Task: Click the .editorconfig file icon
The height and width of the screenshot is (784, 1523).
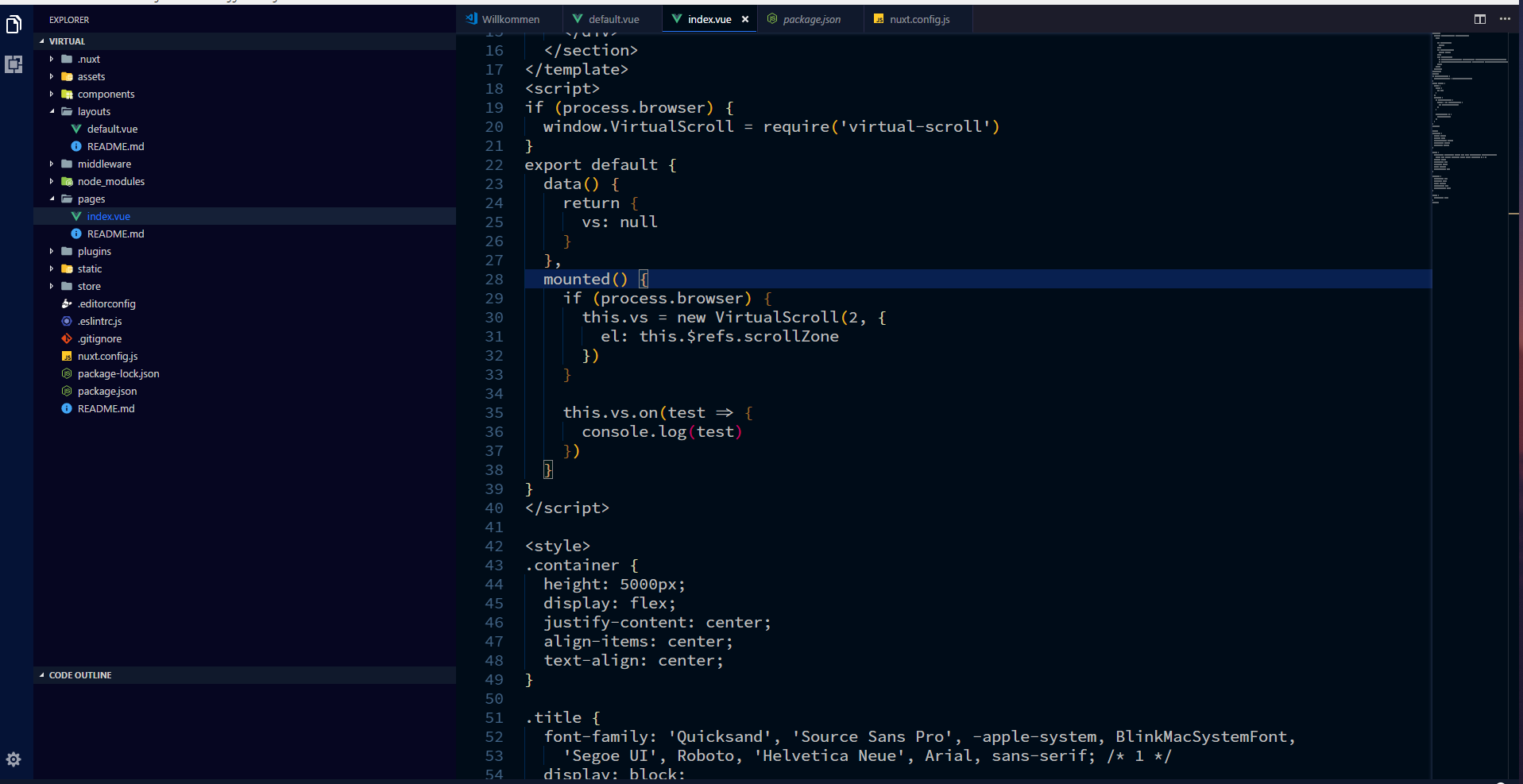Action: tap(67, 303)
